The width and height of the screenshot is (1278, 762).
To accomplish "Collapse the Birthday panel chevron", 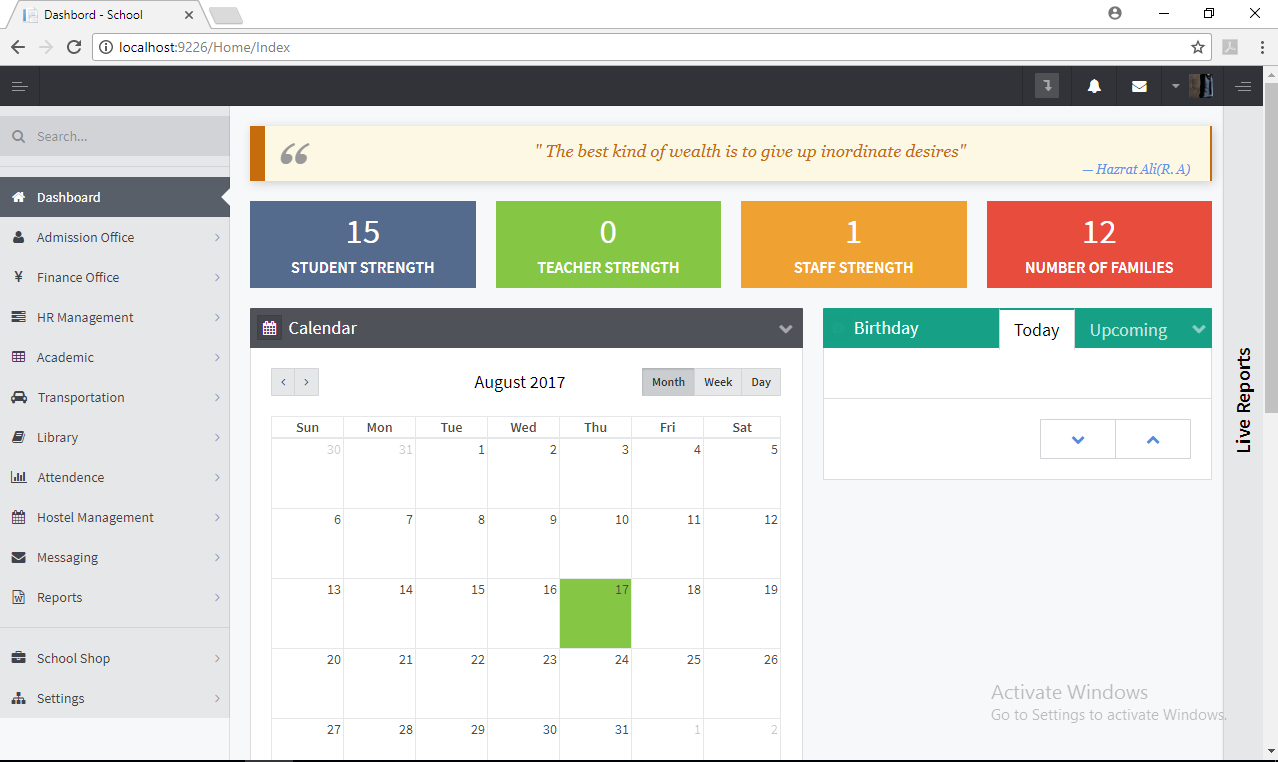I will (1198, 329).
